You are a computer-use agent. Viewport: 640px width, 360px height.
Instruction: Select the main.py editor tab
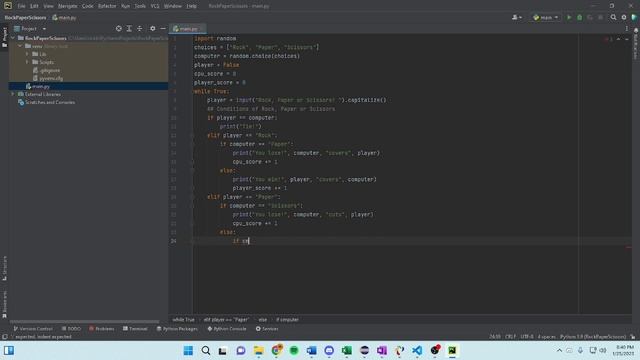point(188,29)
